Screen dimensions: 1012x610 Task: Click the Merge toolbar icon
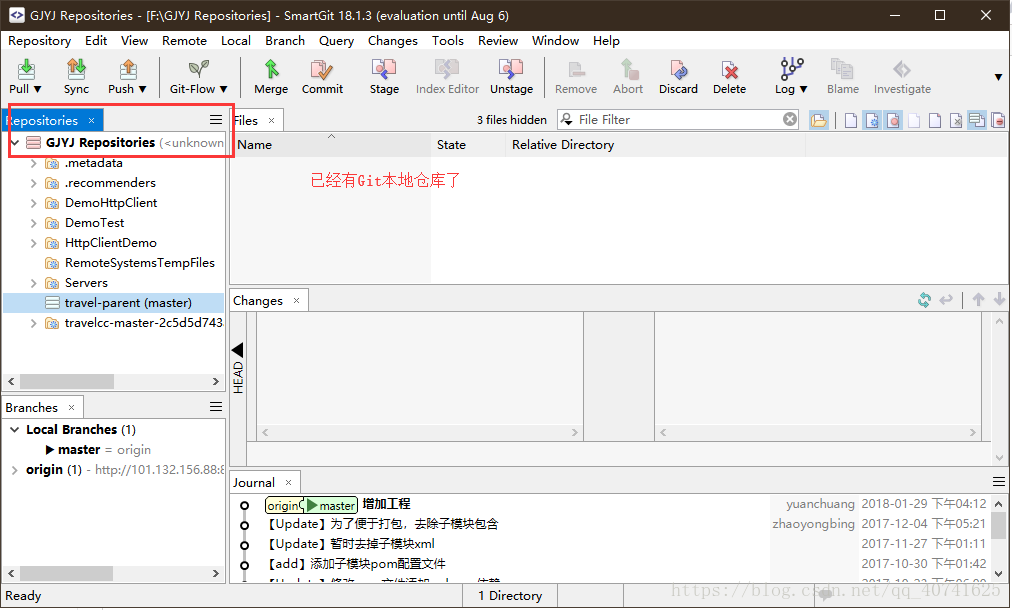click(x=271, y=69)
